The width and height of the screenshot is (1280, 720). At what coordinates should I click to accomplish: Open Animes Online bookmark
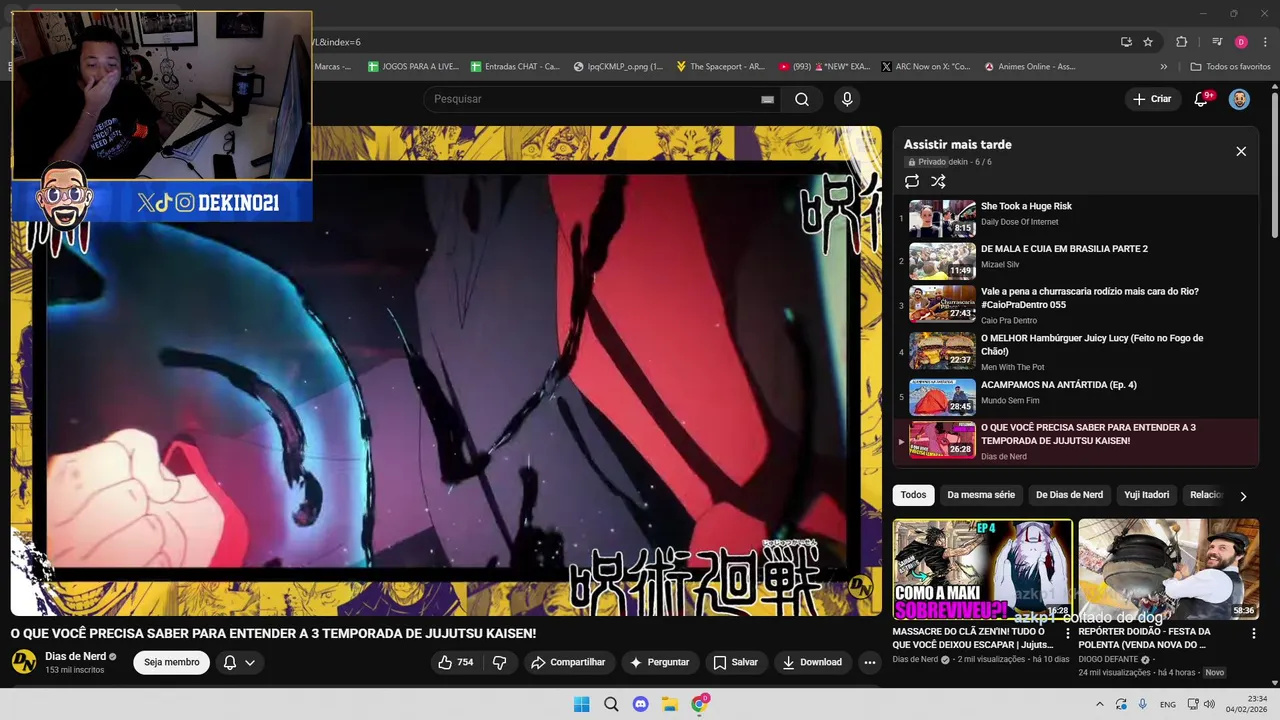click(1030, 67)
